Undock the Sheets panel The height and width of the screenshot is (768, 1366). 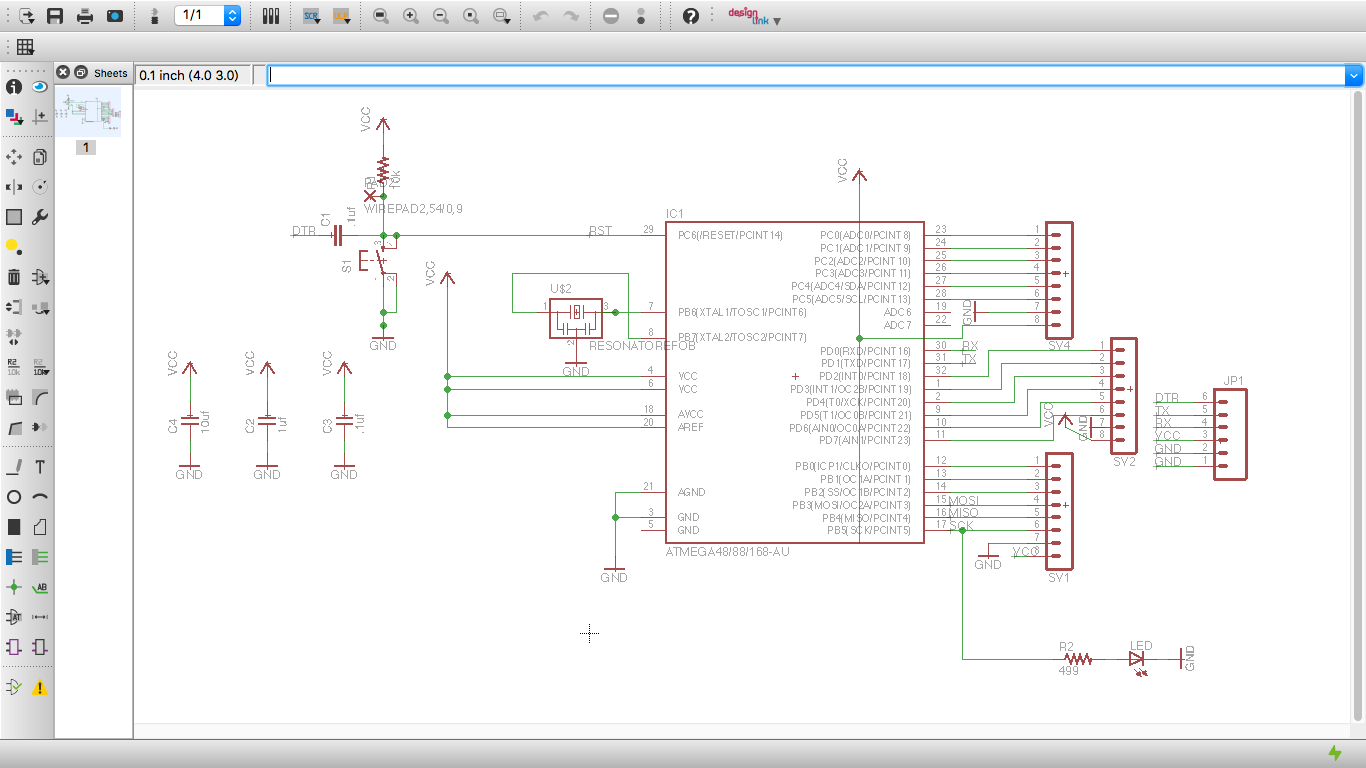[x=81, y=72]
